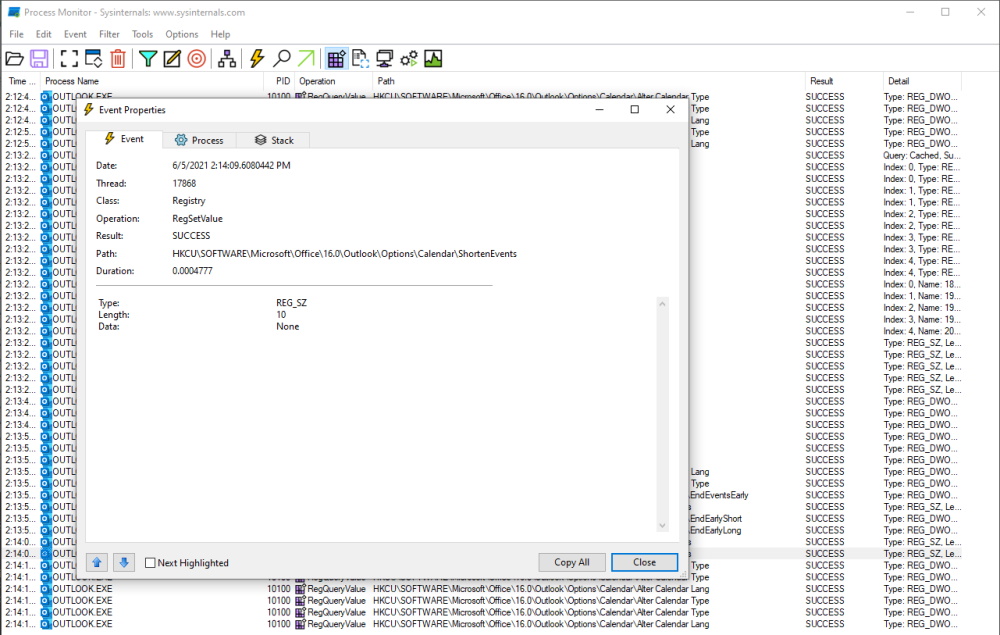Click the EndEarlyShort path text
This screenshot has width=1000, height=635.
pyautogui.click(x=716, y=519)
